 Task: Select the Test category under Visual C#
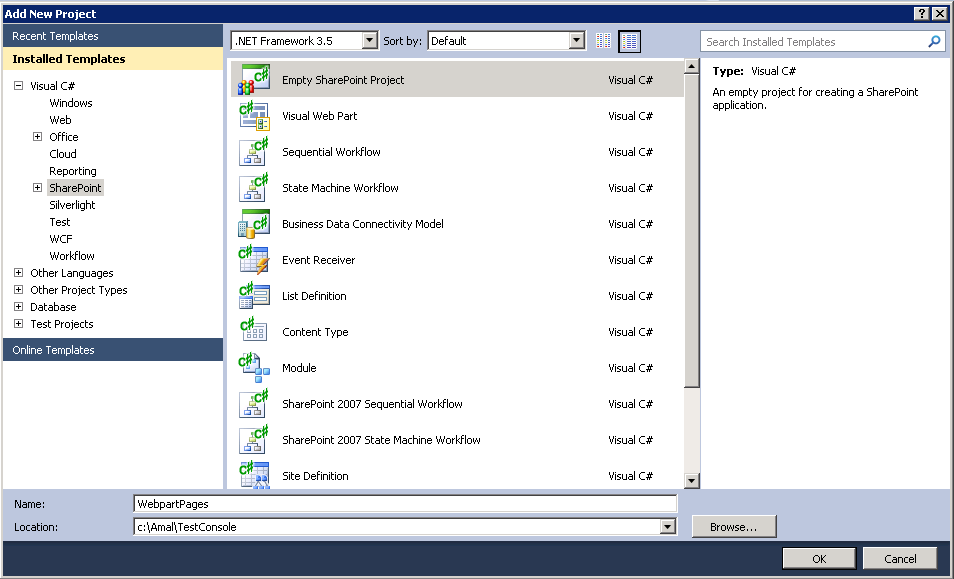(60, 222)
